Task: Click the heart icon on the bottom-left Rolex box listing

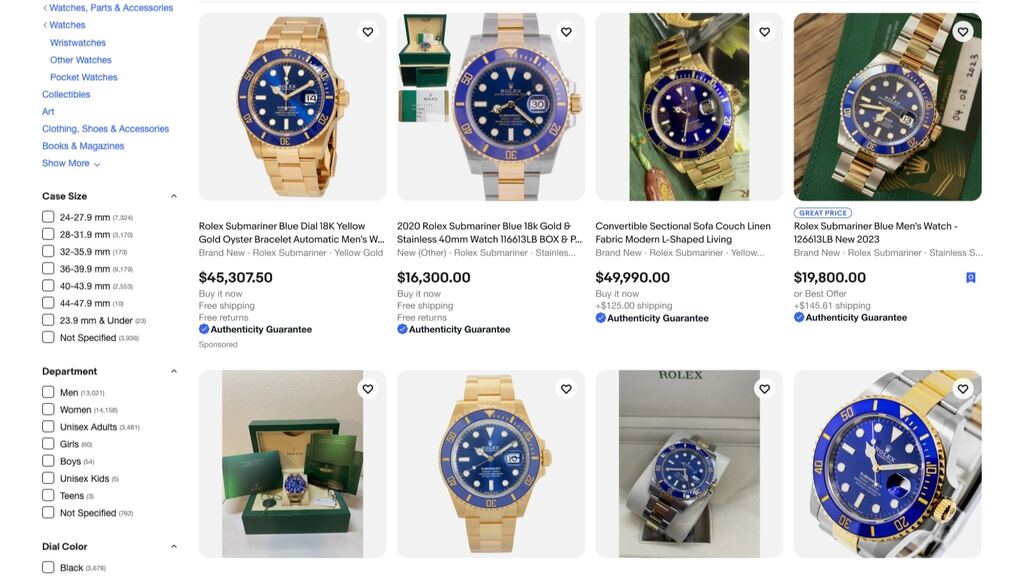Action: click(366, 387)
